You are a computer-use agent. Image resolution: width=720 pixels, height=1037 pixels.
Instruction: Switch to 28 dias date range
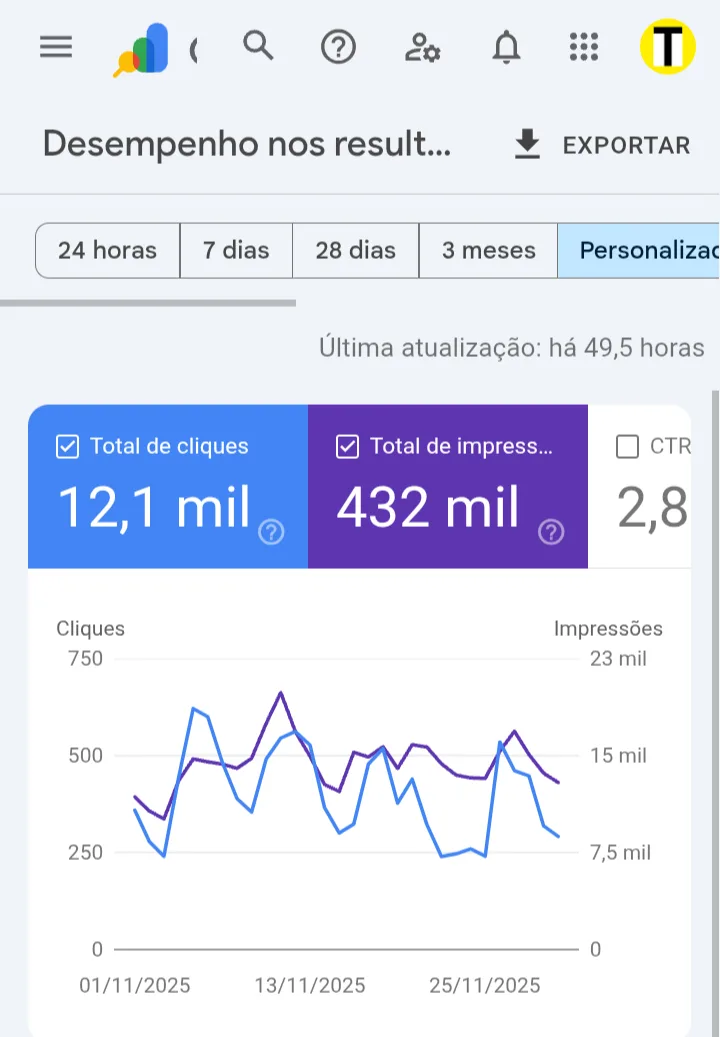[355, 250]
